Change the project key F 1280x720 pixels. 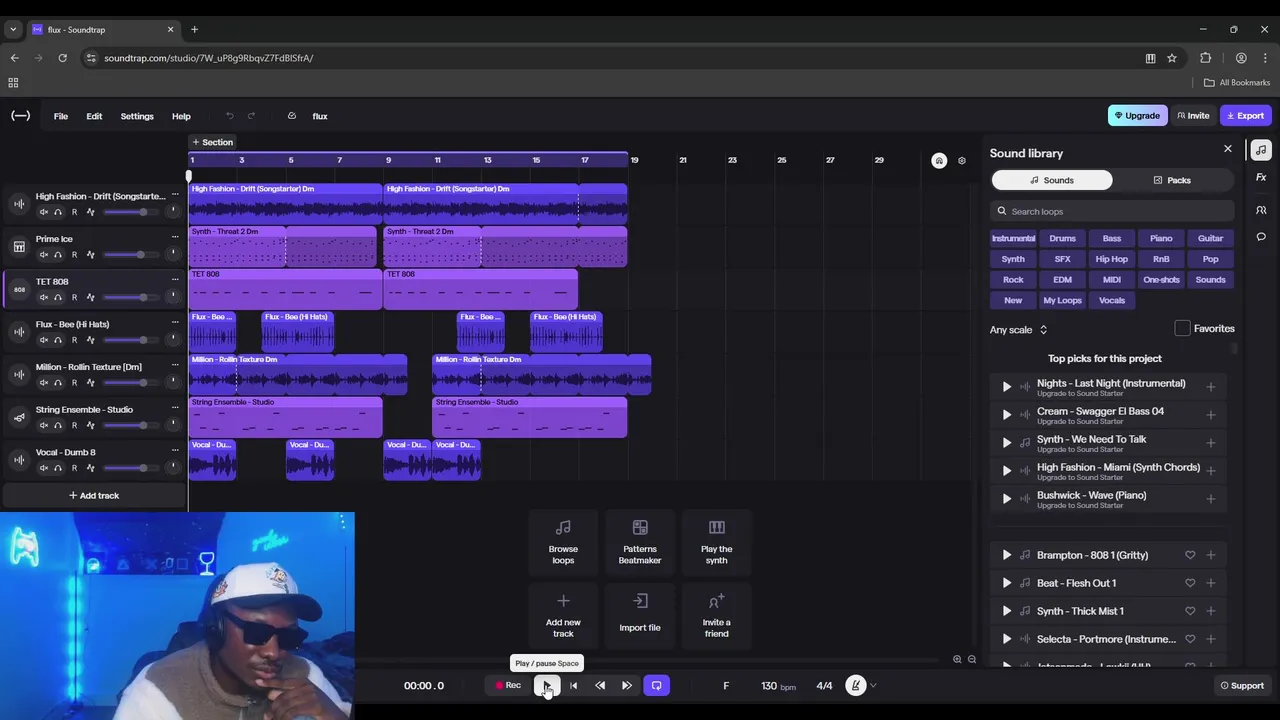coord(726,686)
